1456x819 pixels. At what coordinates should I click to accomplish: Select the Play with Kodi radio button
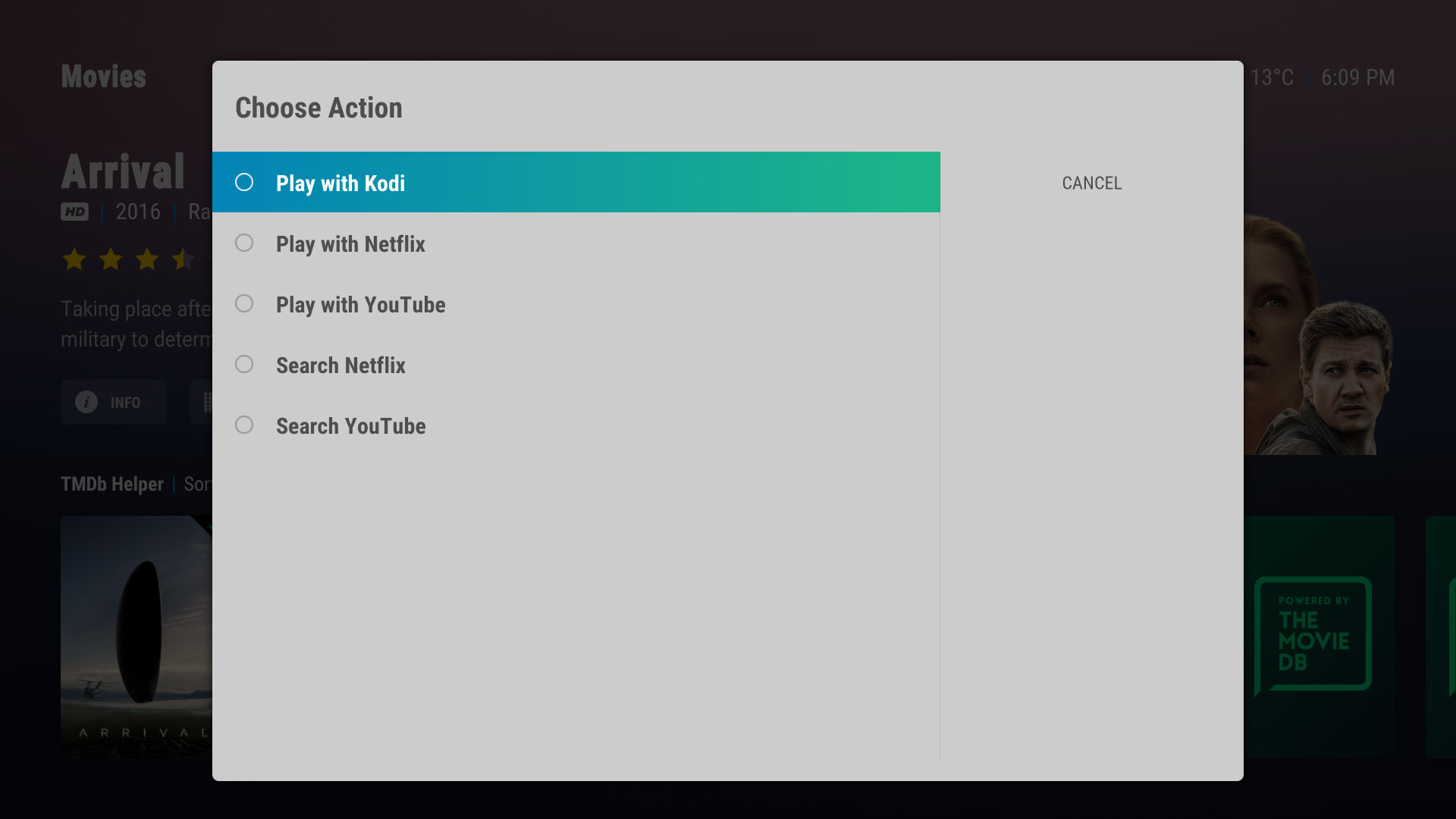244,182
